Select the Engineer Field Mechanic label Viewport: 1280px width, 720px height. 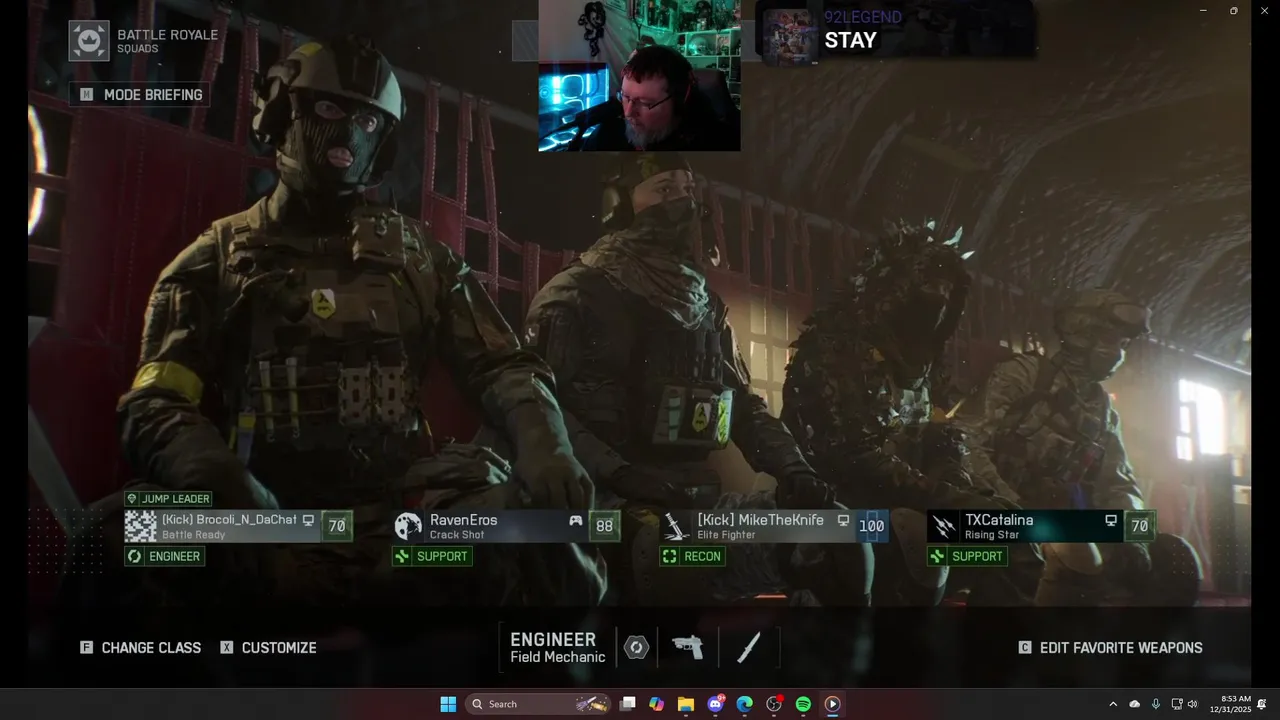coord(557,648)
